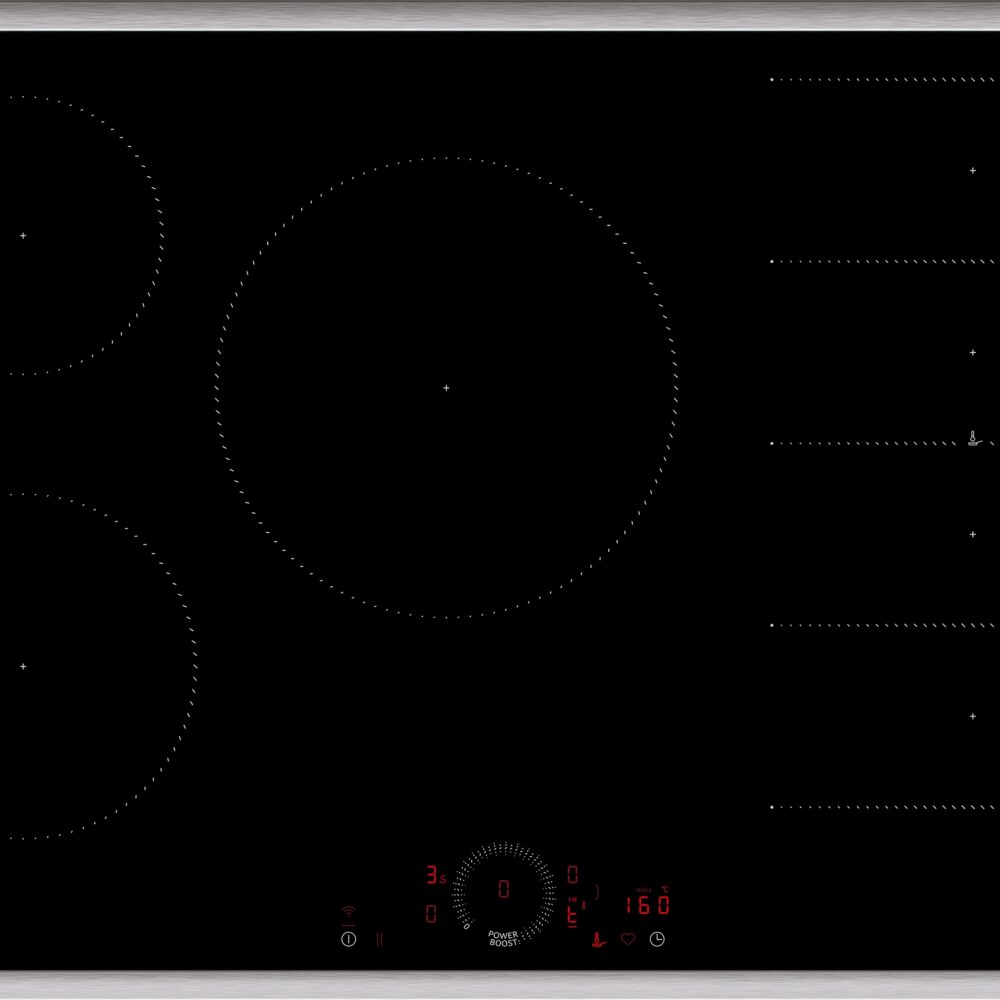Tap the white frying sensor symbol on the flex zone

point(973,438)
